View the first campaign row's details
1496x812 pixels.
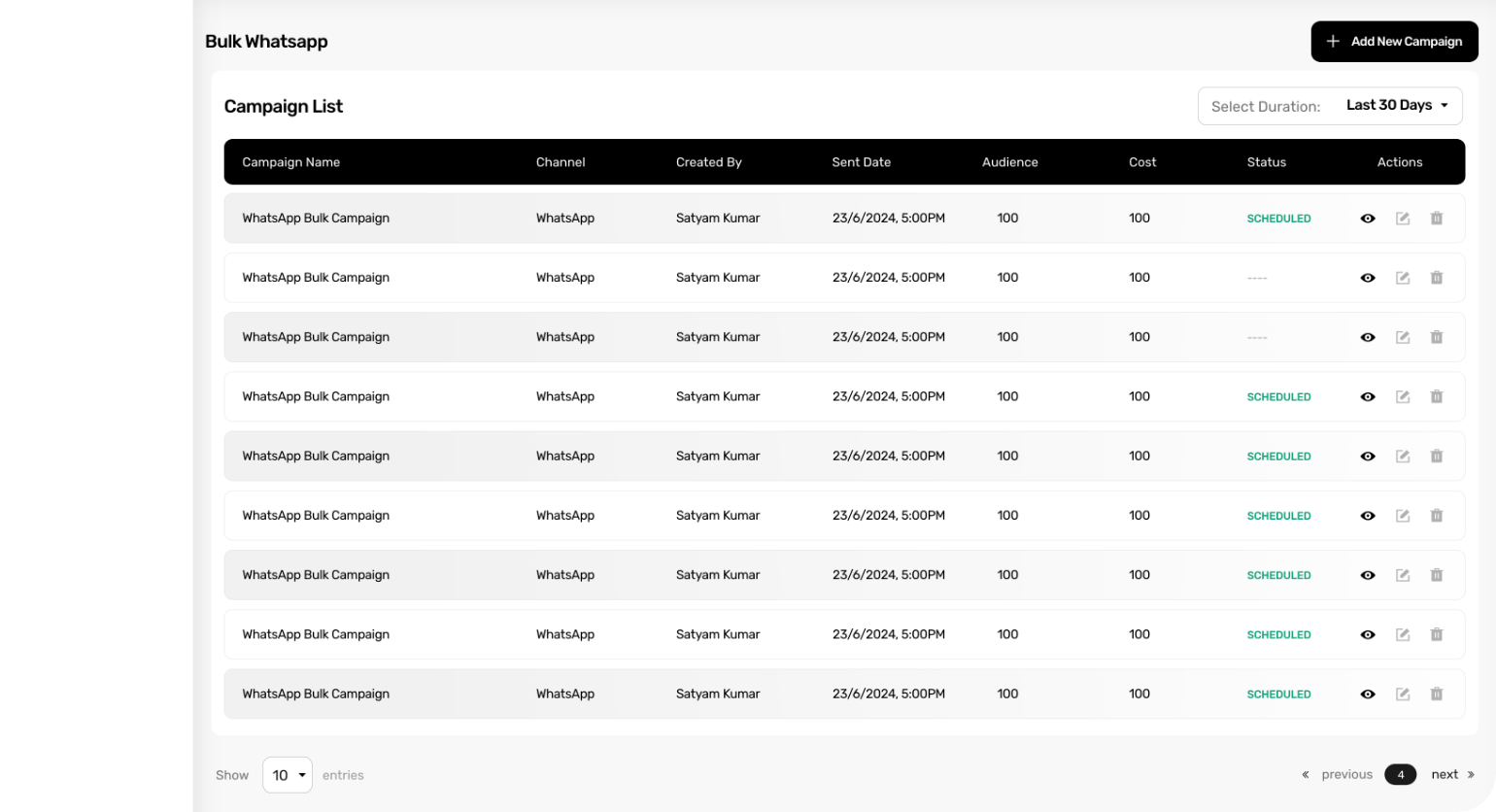pyautogui.click(x=1368, y=219)
